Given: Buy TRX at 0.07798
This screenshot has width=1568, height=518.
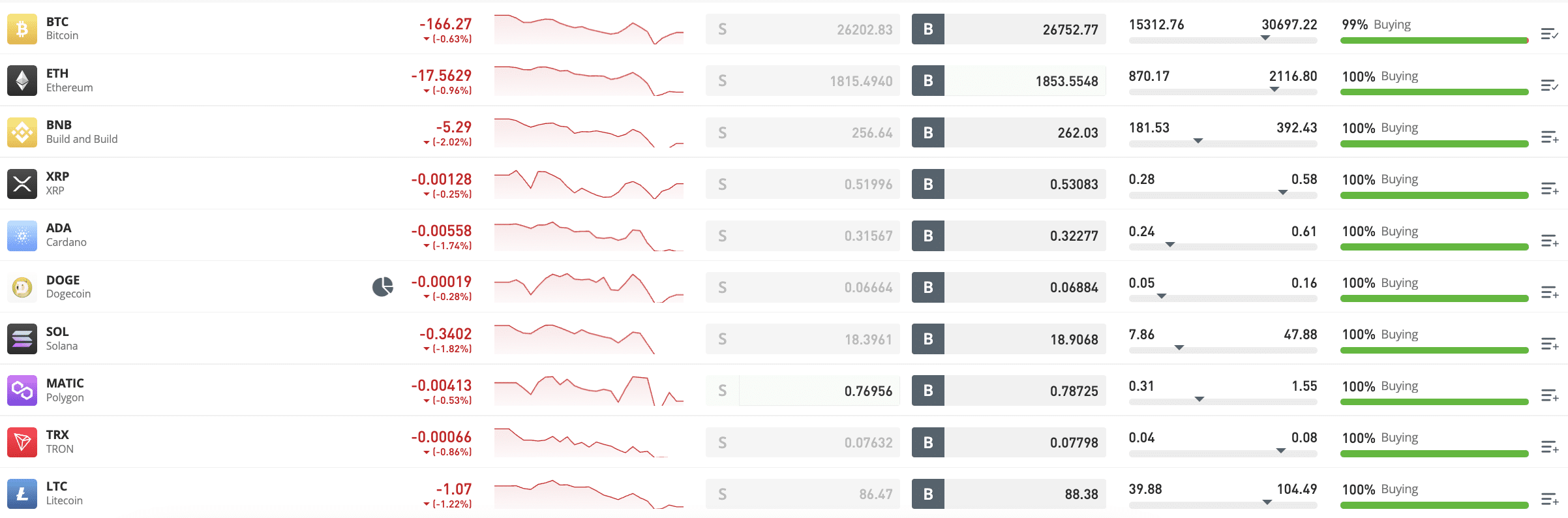Looking at the screenshot, I should [1009, 442].
